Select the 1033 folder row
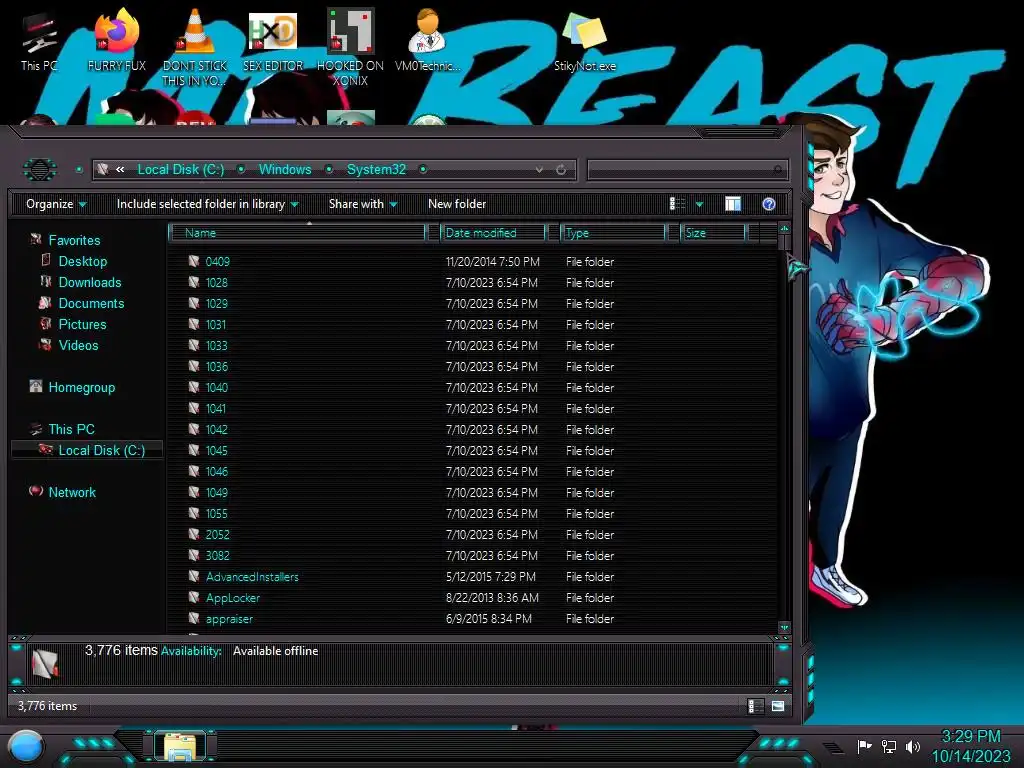The image size is (1024, 768). click(473, 345)
